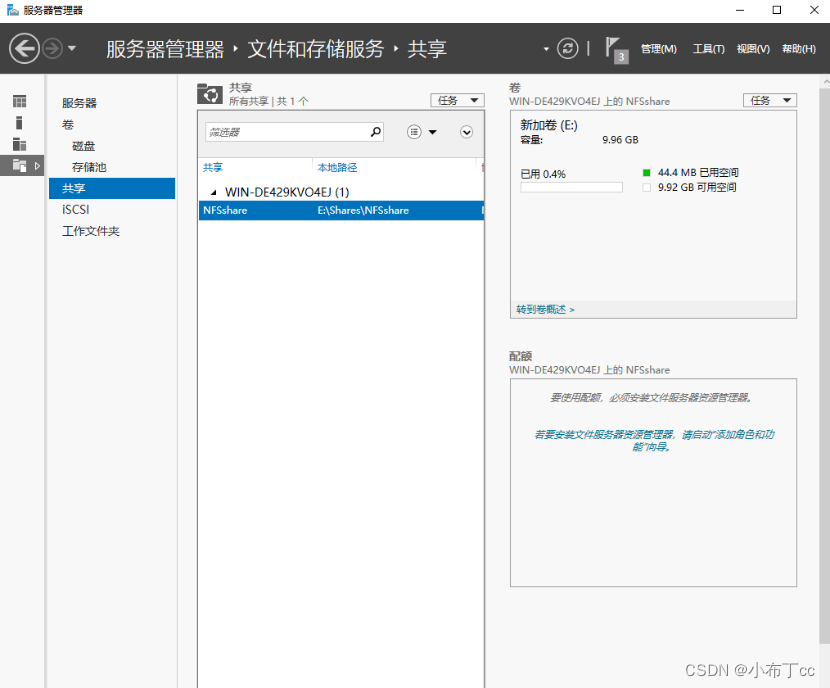The image size is (830, 688).
Task: Click the E:\Shares\NFSshare path cell
Action: (x=363, y=210)
